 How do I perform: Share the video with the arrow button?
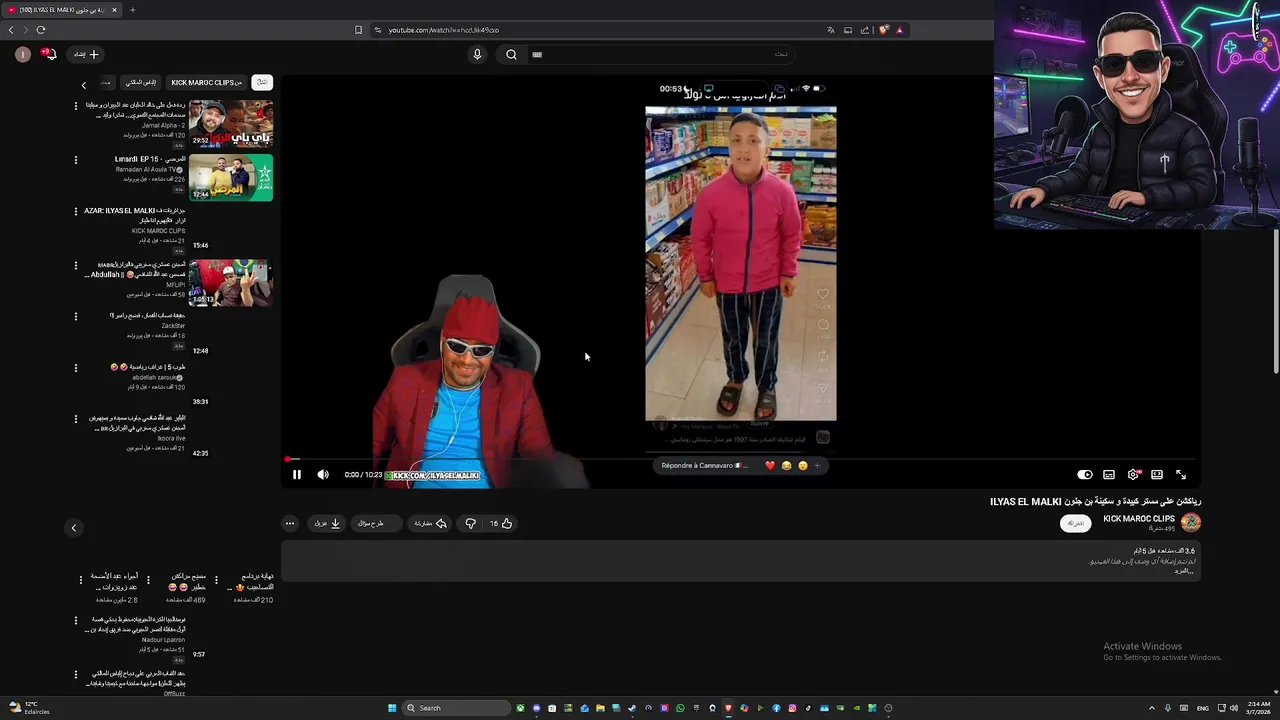pyautogui.click(x=431, y=523)
